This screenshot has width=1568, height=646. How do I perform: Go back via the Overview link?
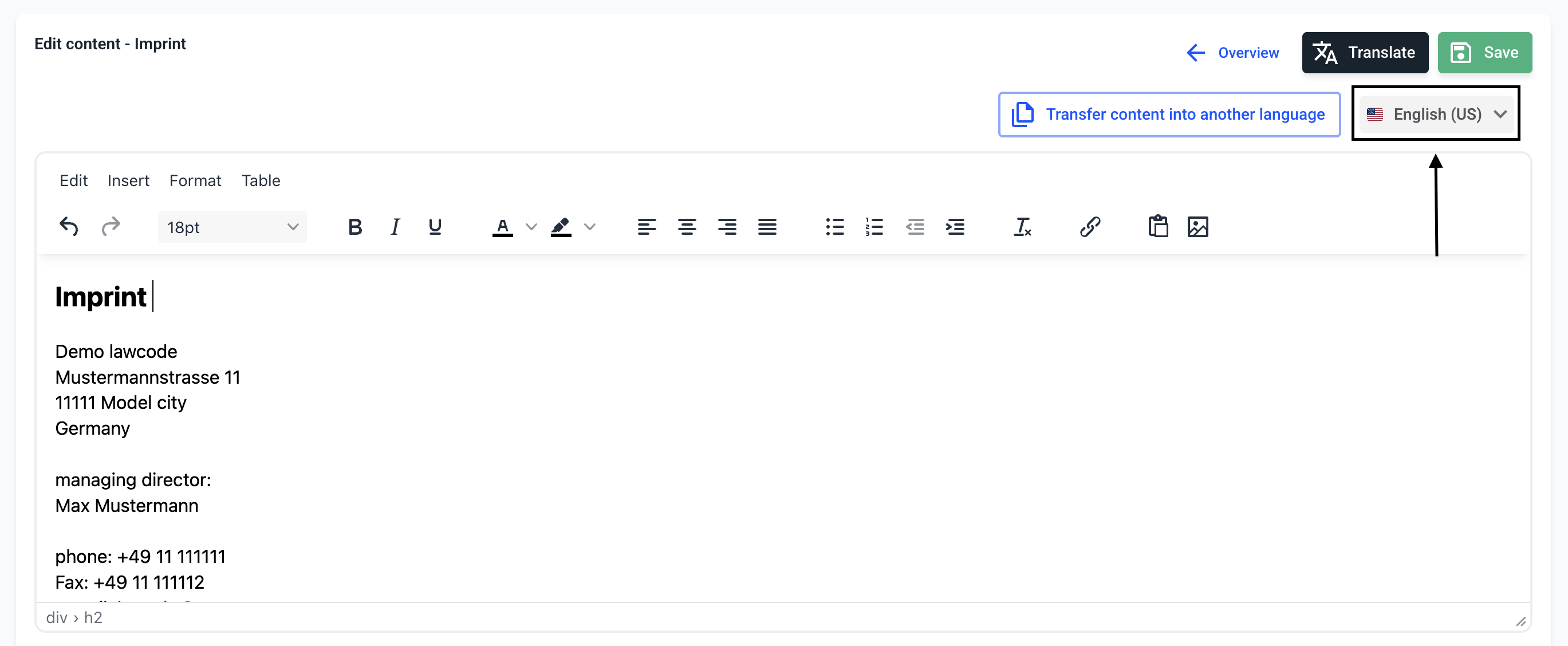coord(1232,52)
